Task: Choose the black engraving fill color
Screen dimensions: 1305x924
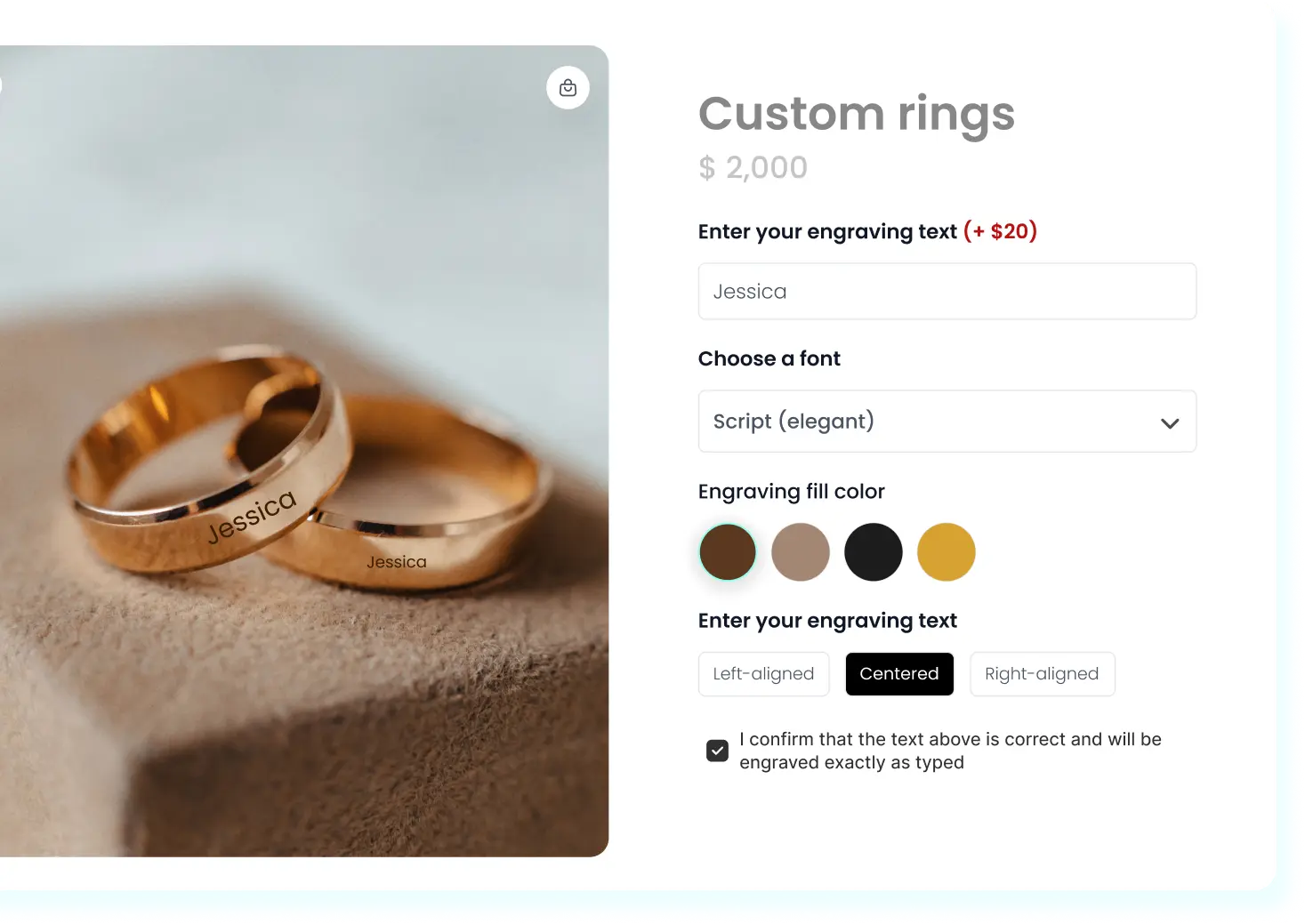Action: coord(874,552)
